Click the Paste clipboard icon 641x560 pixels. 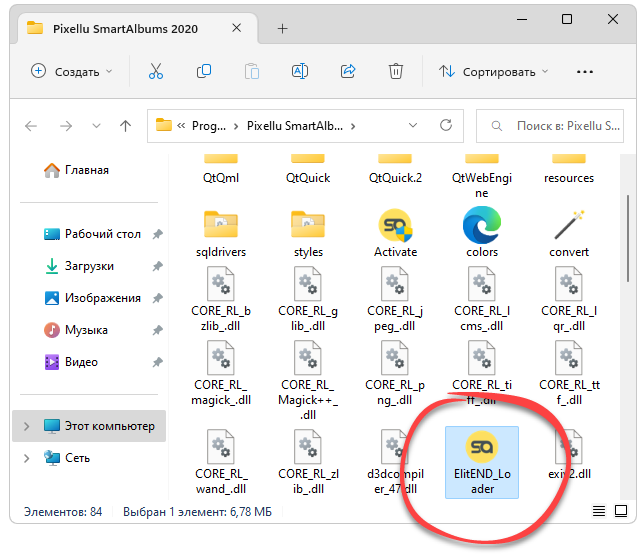252,71
